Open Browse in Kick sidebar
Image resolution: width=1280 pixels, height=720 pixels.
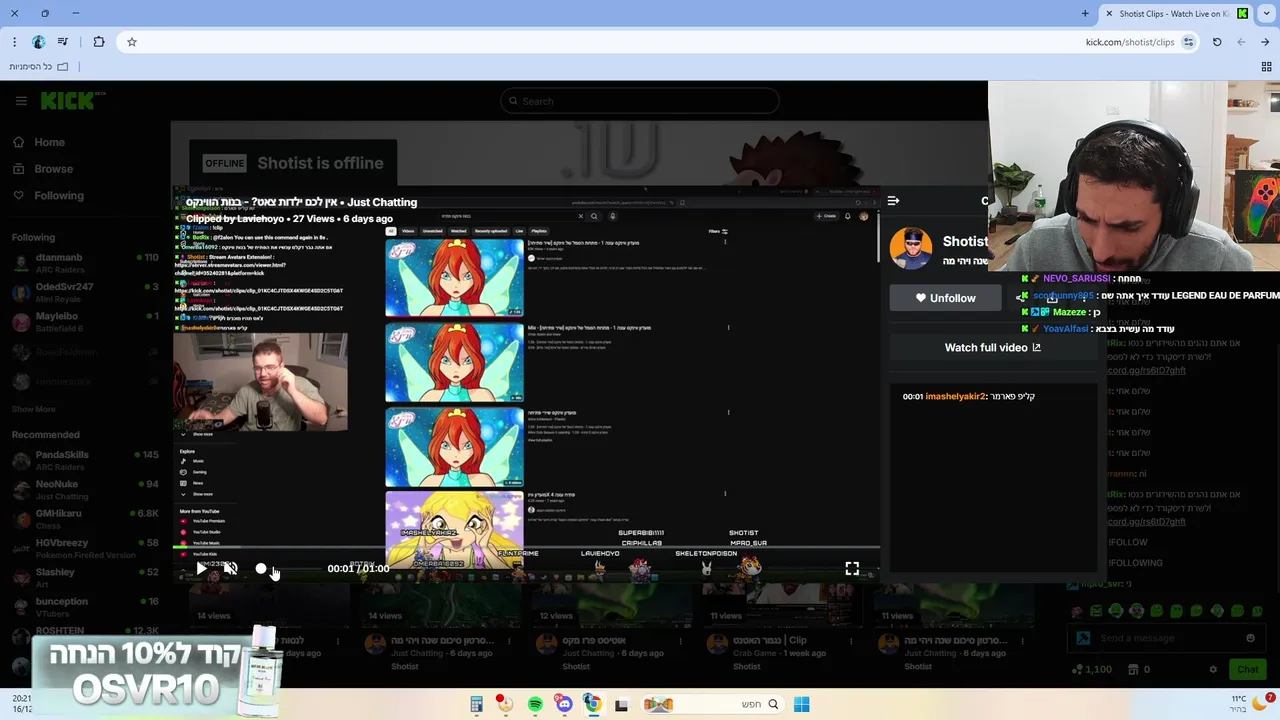click(x=42, y=169)
